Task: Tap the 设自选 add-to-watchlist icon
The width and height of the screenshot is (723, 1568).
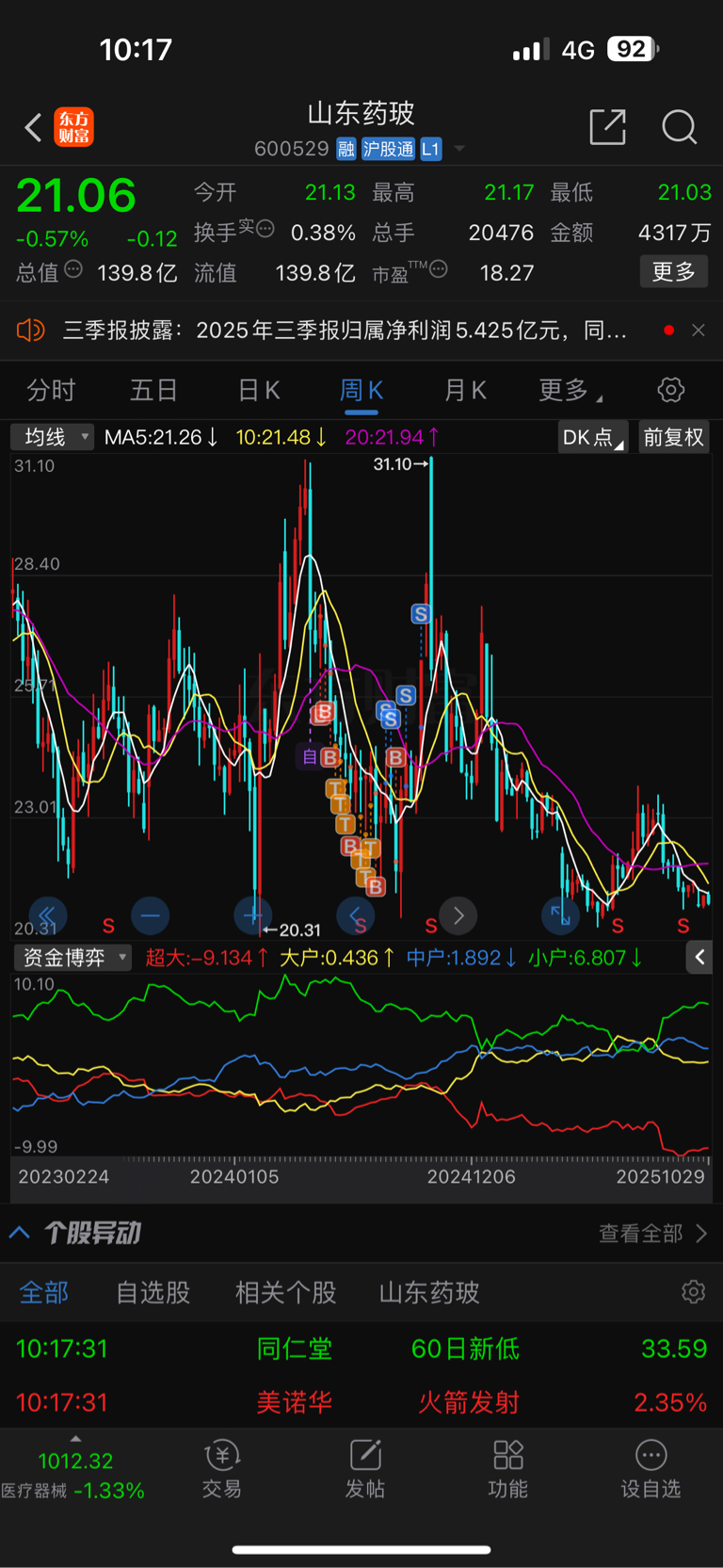Action: 651,1469
